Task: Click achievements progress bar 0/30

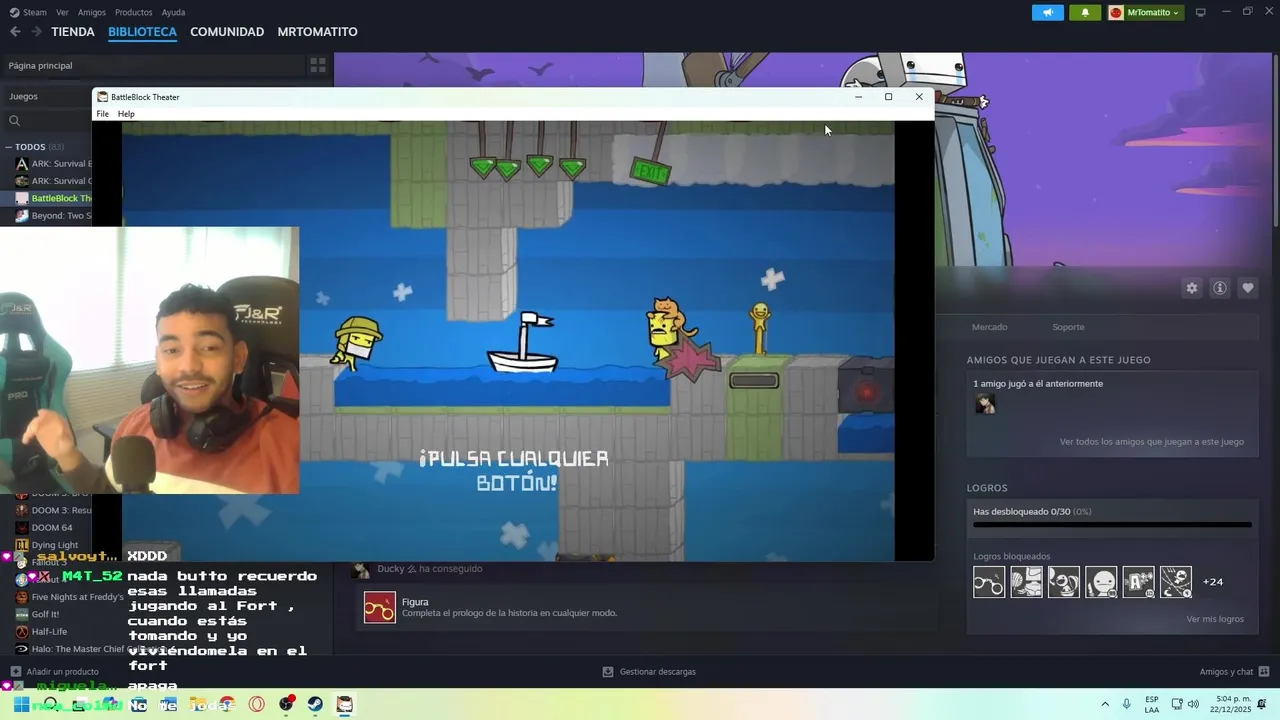Action: (1112, 524)
